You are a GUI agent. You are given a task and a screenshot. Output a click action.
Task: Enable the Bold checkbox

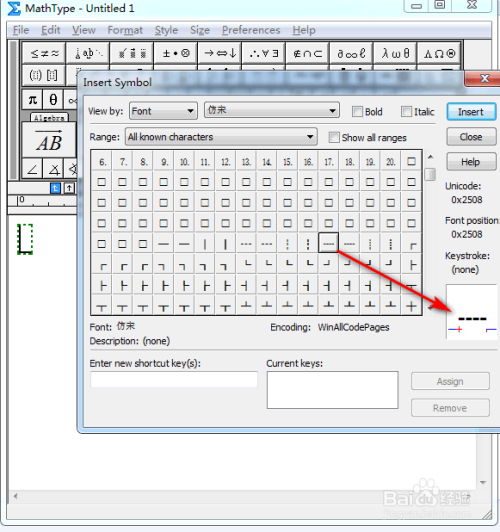pos(357,112)
